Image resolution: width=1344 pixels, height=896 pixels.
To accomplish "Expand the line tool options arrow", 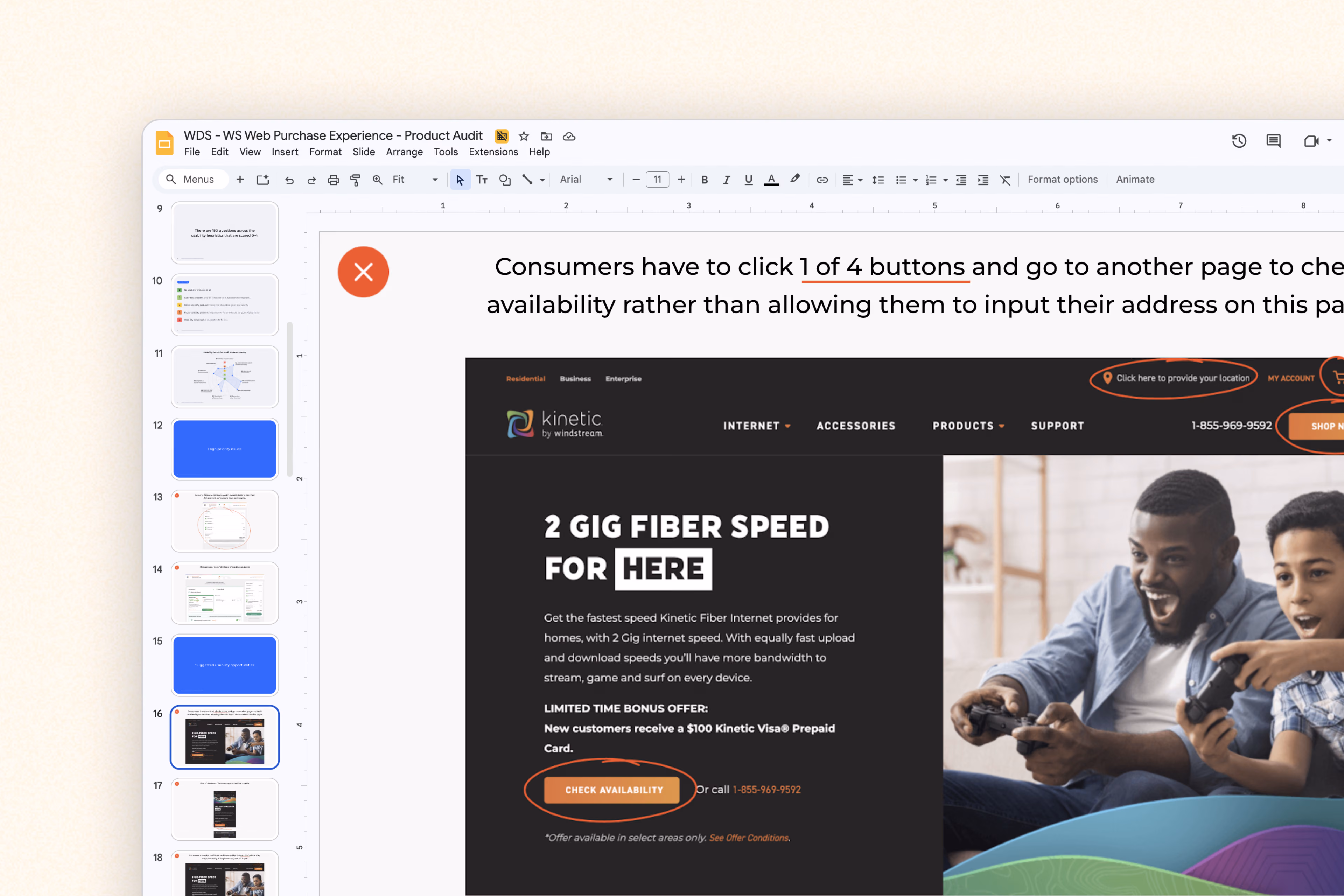I will (542, 180).
